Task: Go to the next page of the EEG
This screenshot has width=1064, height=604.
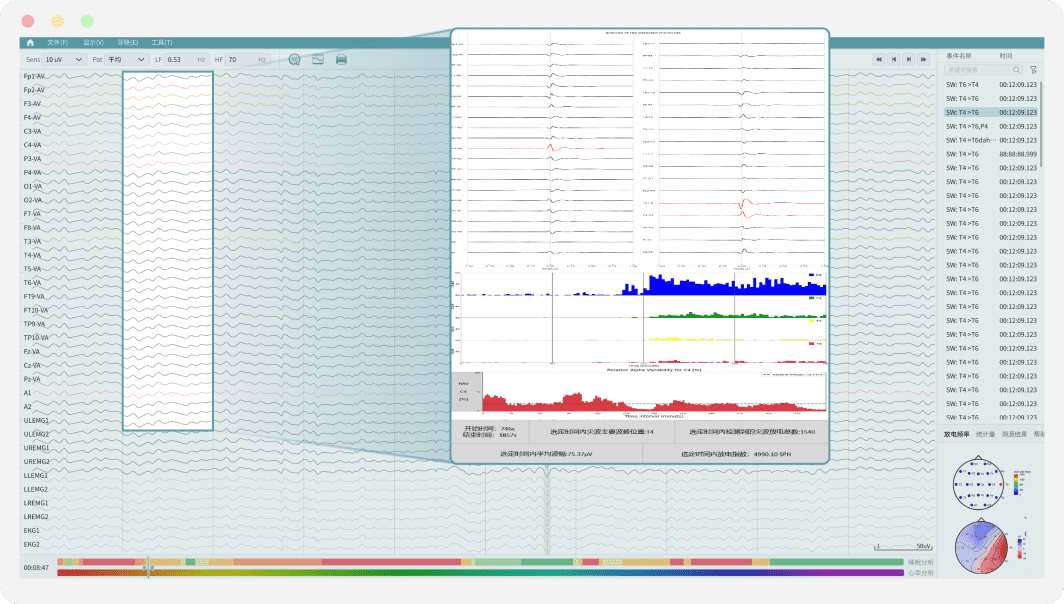Action: click(x=909, y=60)
